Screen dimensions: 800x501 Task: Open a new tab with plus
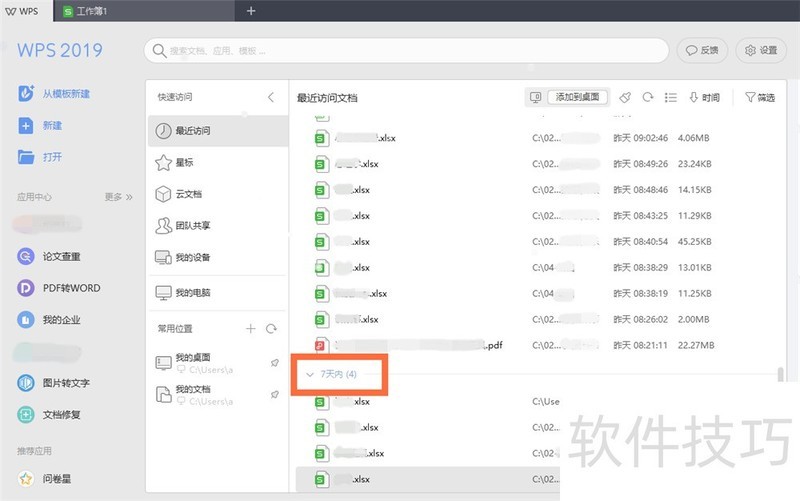coord(251,11)
